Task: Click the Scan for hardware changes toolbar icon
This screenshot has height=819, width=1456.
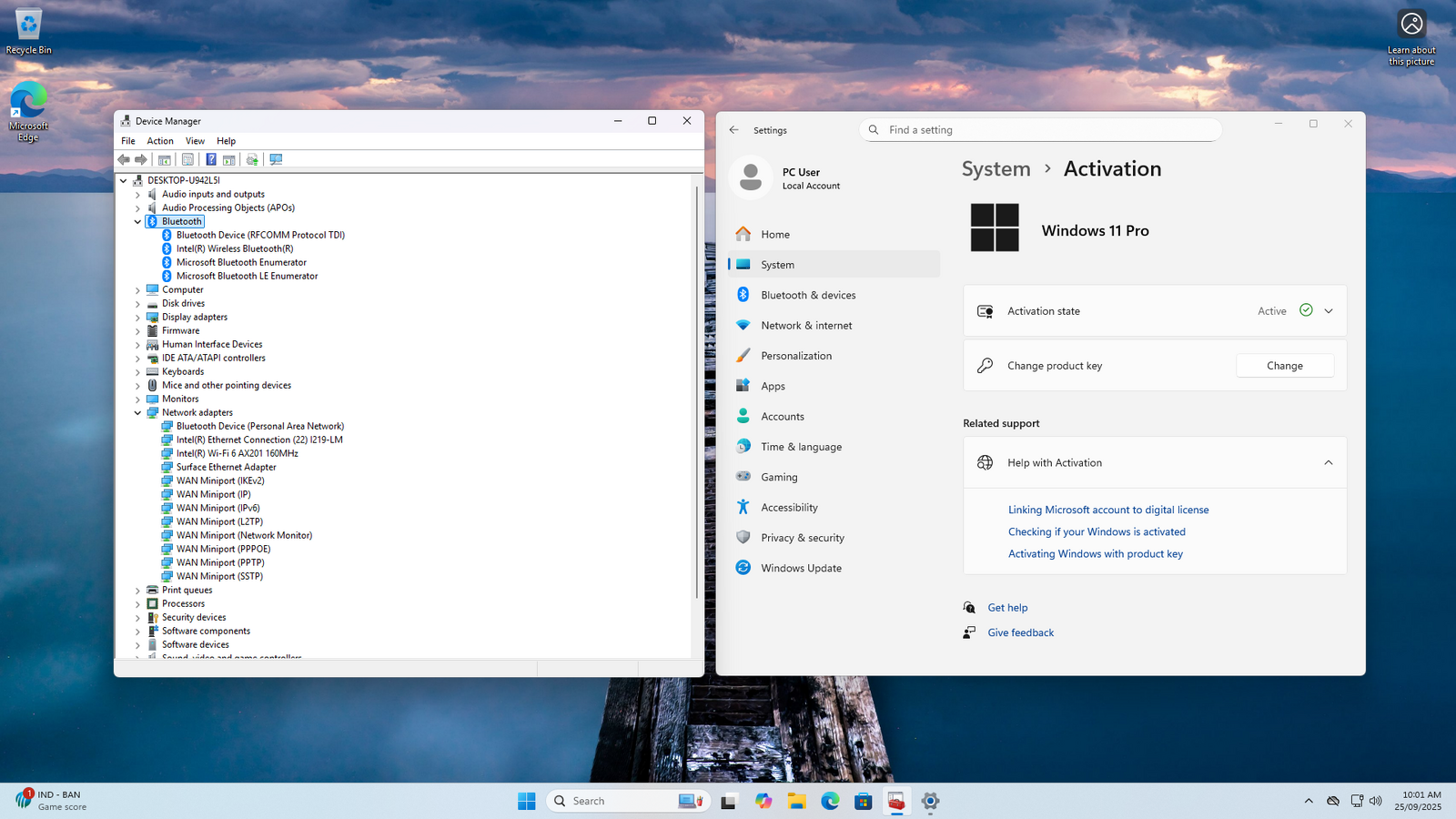Action: click(276, 159)
